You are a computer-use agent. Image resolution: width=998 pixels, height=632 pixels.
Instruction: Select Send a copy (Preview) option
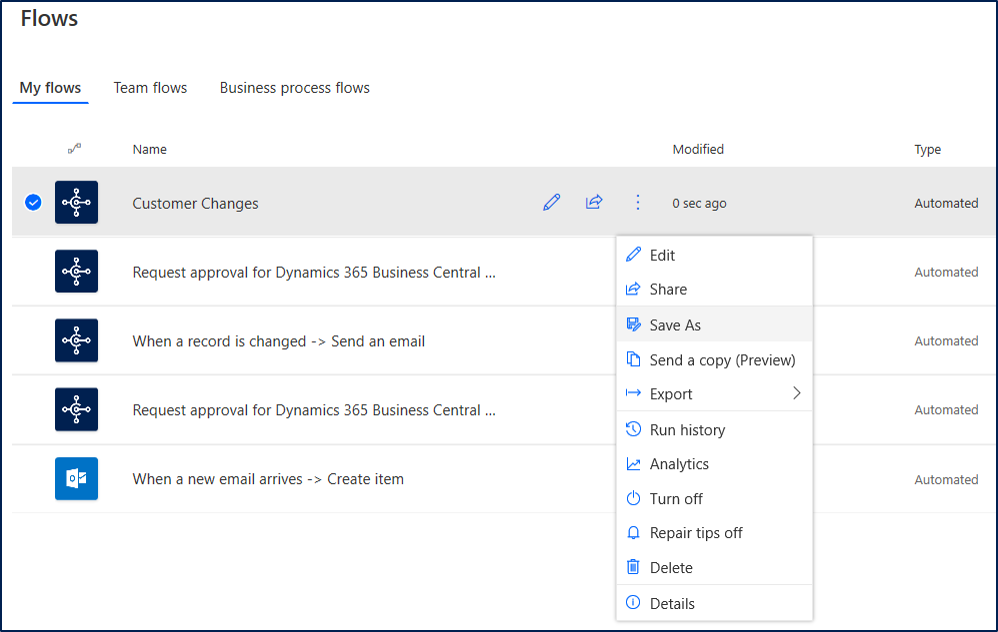[x=722, y=360]
